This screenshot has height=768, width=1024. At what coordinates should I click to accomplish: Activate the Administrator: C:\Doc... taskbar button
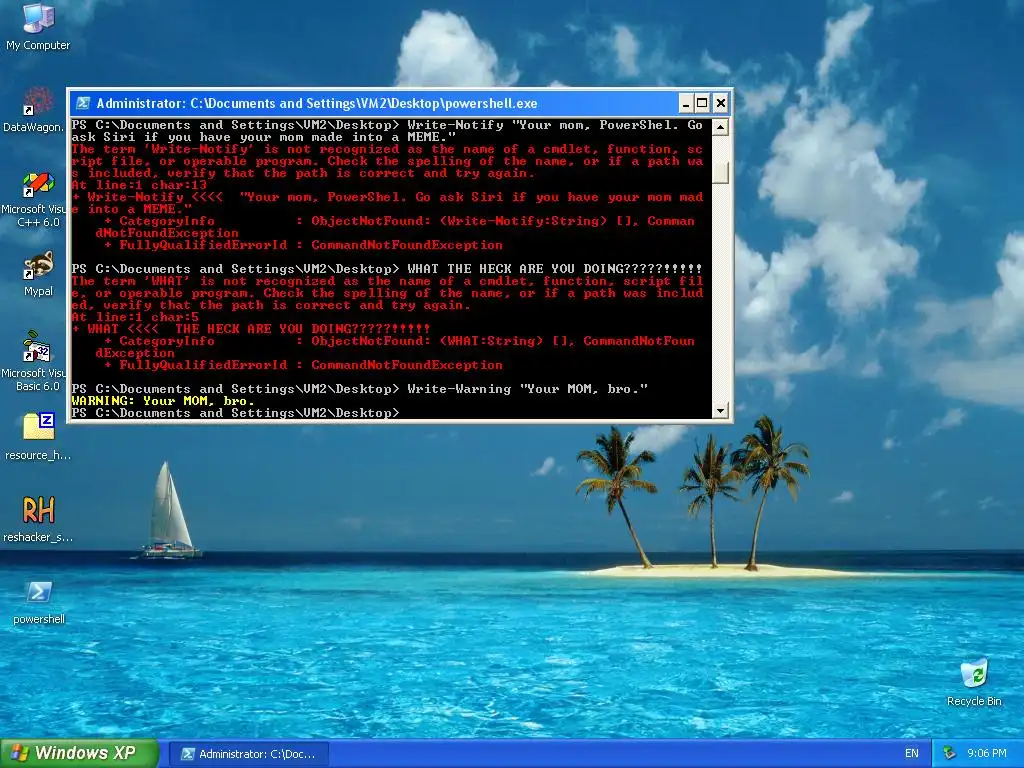point(248,754)
